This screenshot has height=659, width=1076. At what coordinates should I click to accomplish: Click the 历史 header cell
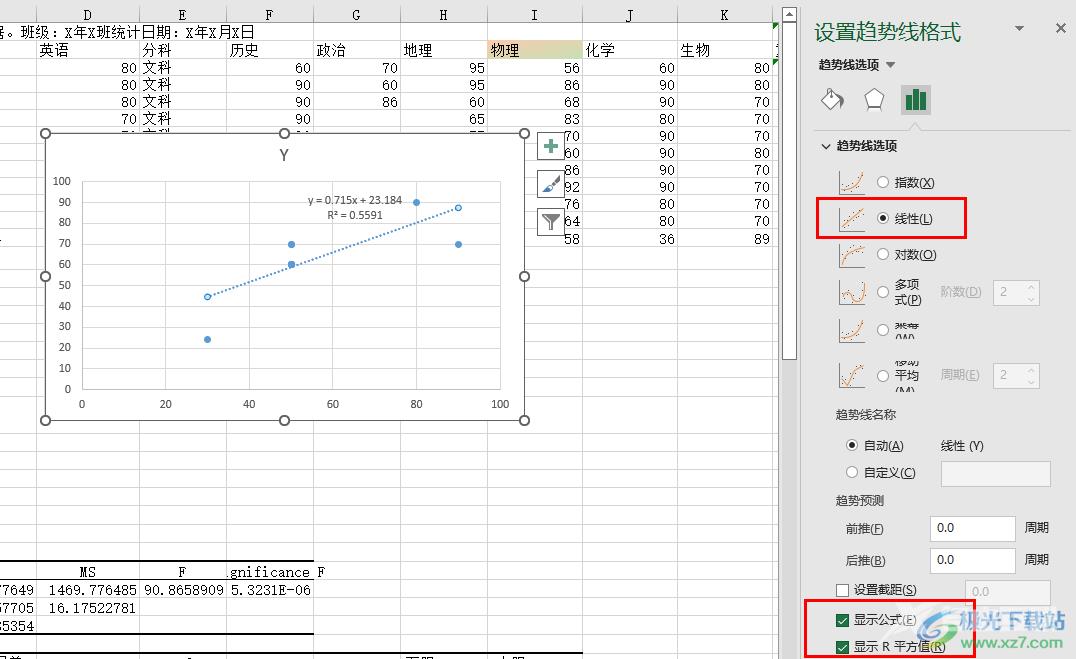click(270, 50)
